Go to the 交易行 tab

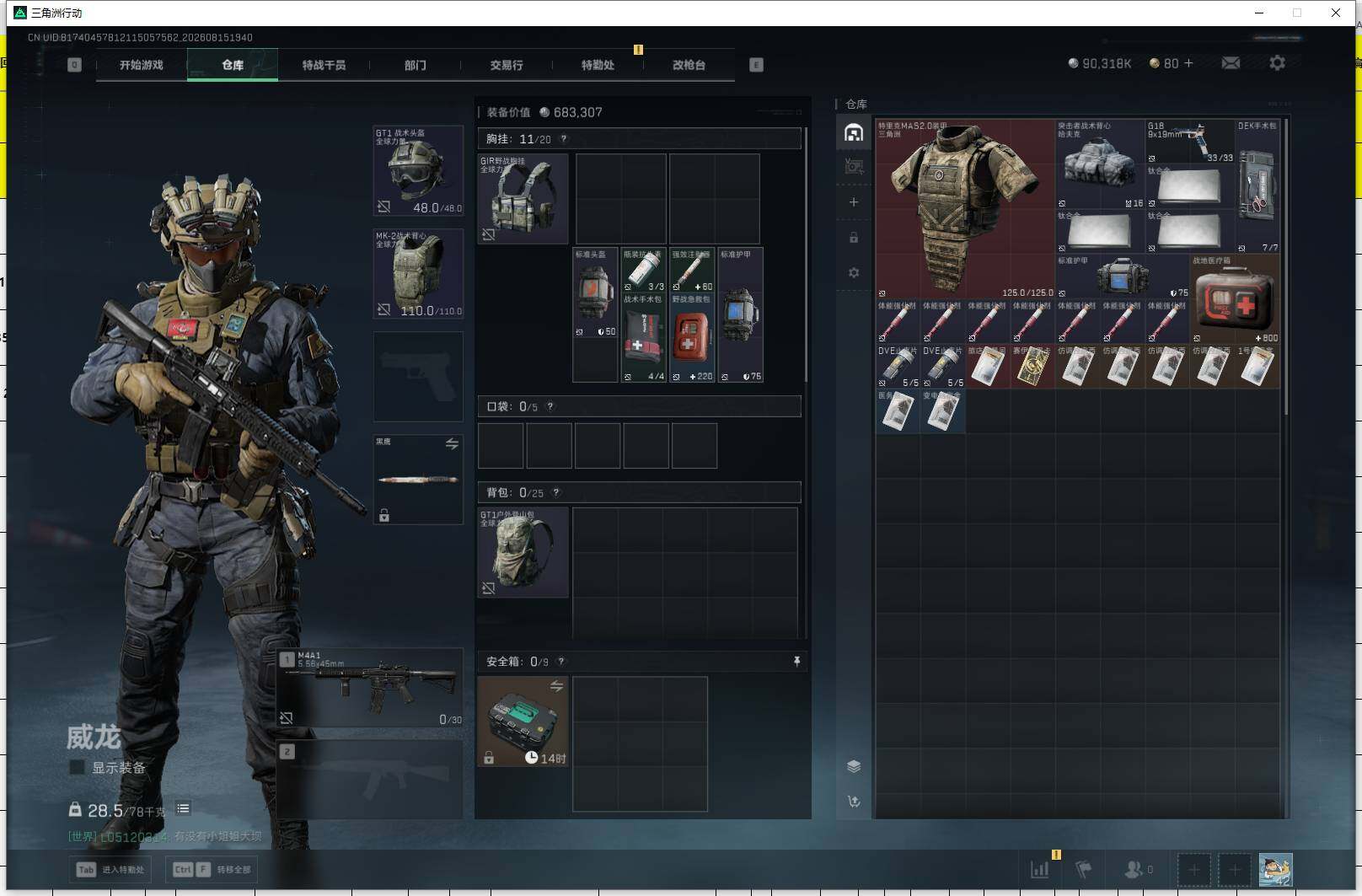(x=507, y=65)
